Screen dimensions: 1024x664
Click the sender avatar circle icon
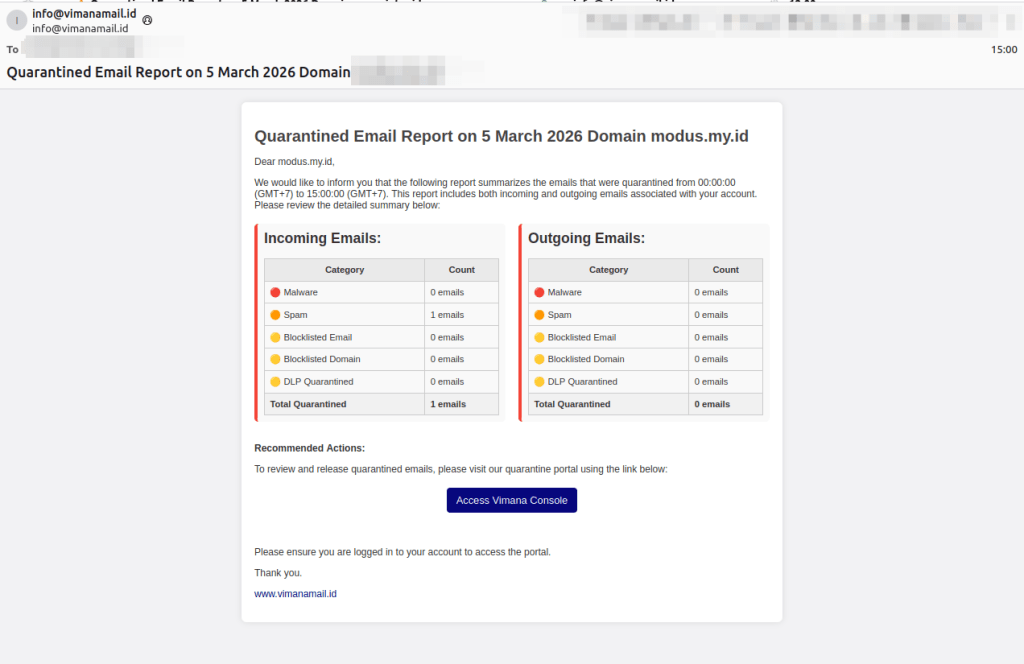[x=16, y=20]
